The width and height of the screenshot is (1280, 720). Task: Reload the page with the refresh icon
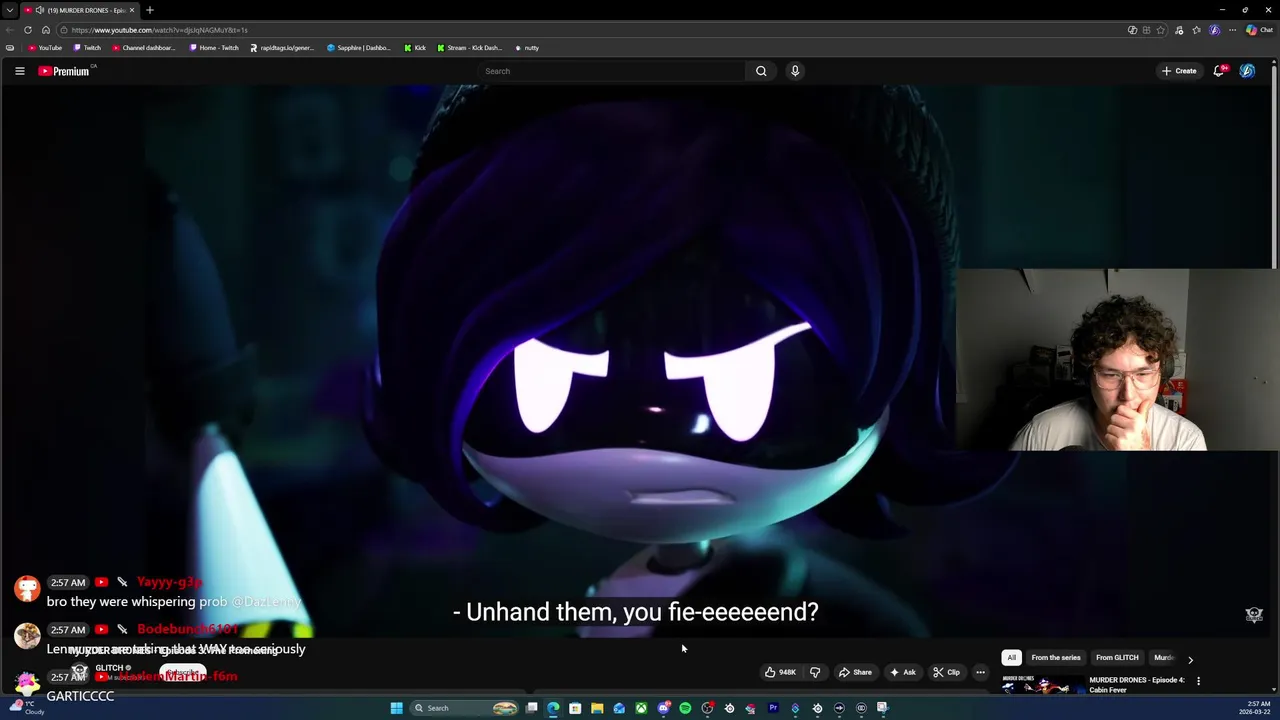click(28, 30)
